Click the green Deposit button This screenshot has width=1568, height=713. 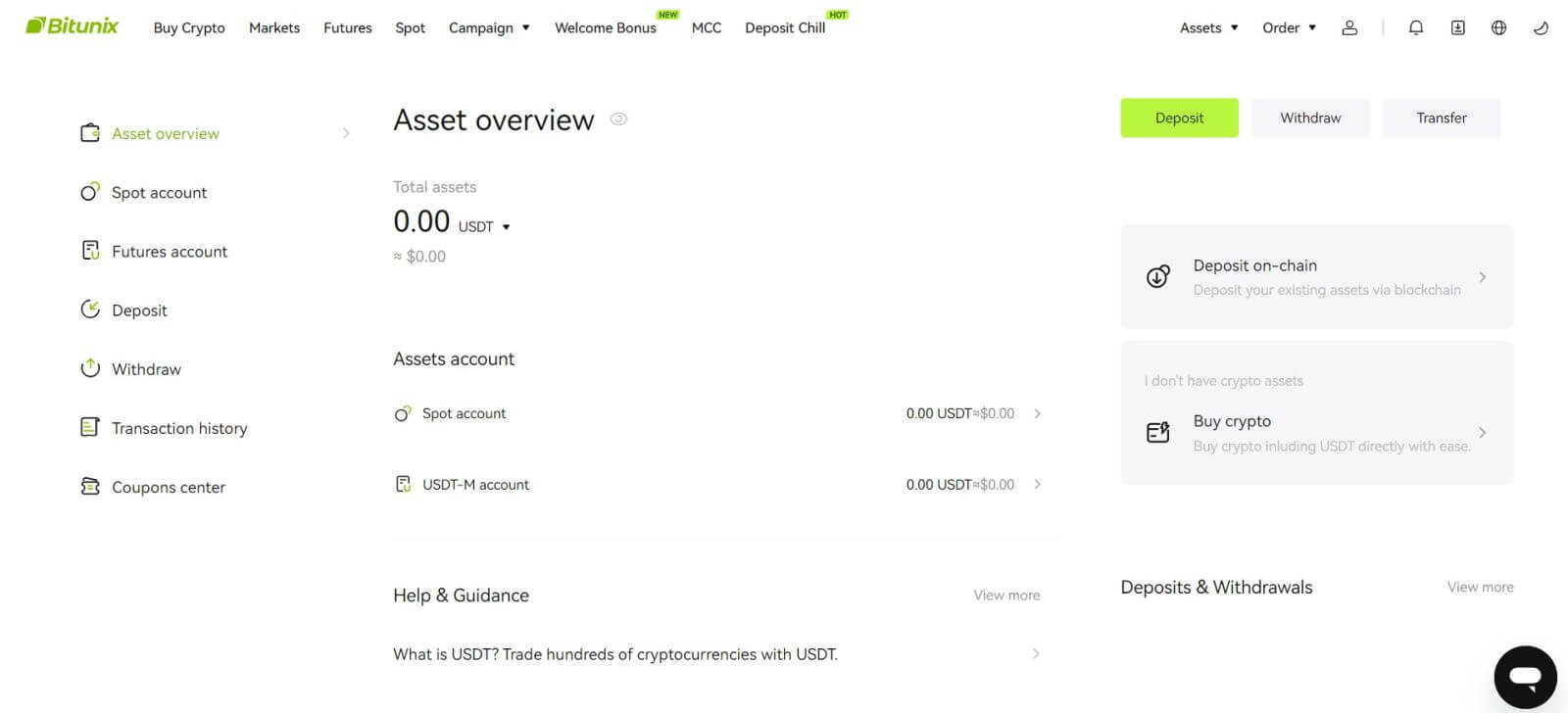click(x=1179, y=117)
